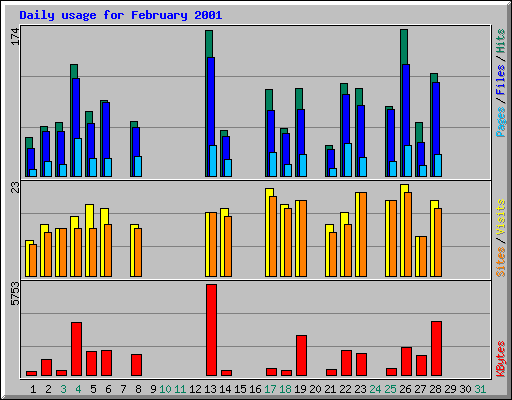Click day 1 on the x-axis
512x400 pixels.
(x=33, y=389)
